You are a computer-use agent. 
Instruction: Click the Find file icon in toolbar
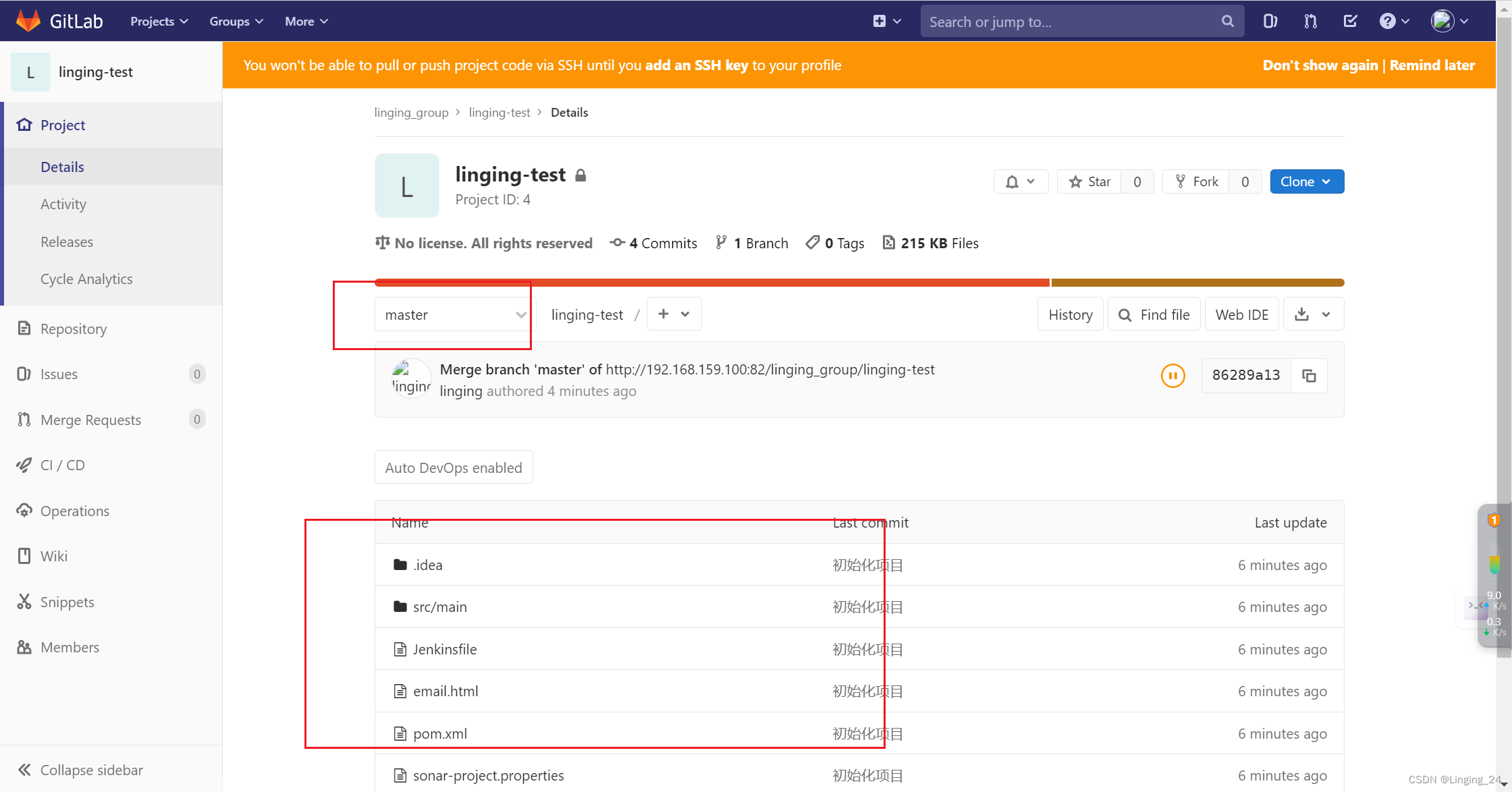click(1155, 314)
